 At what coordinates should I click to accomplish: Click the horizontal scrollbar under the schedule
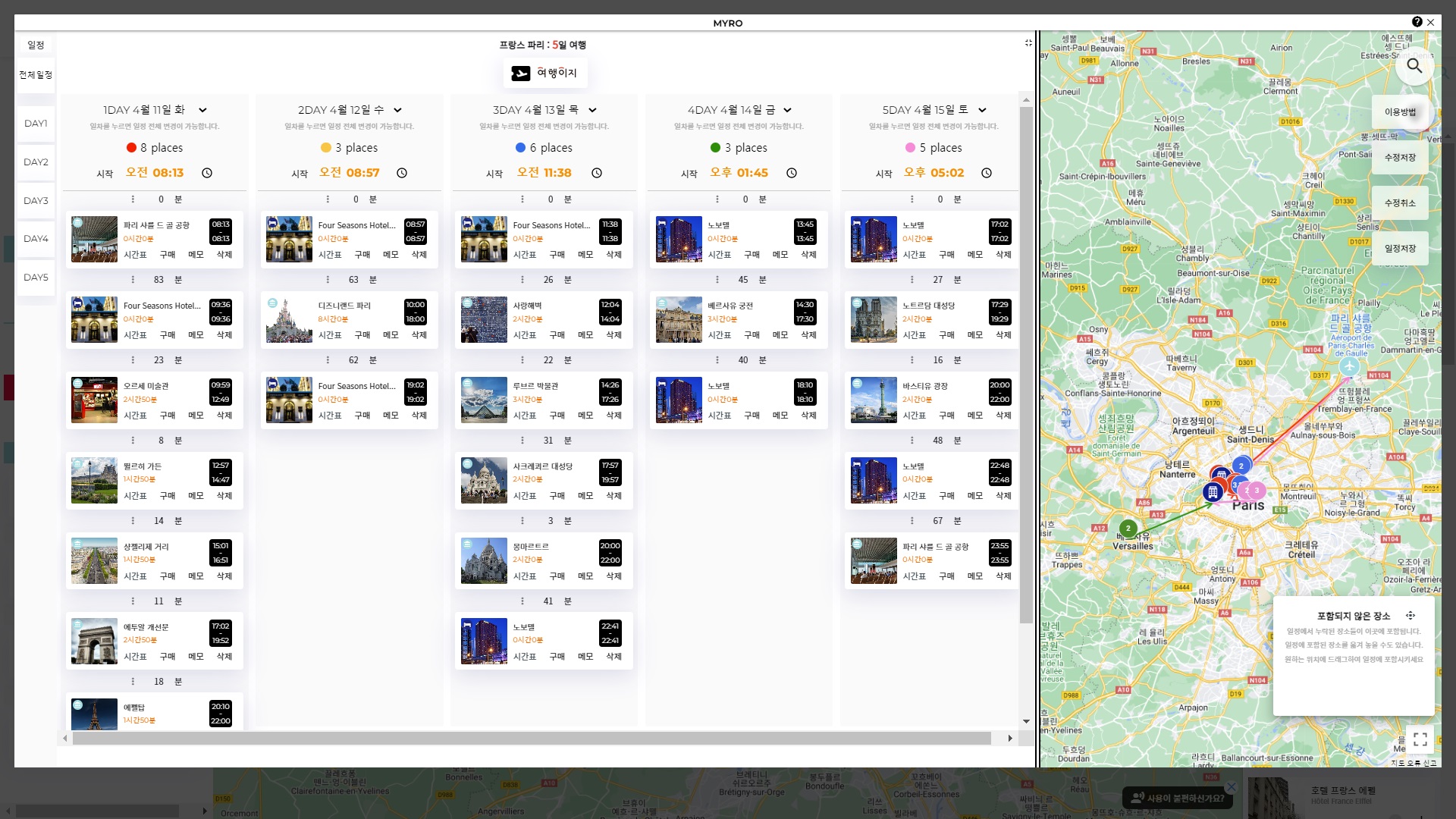tap(531, 738)
